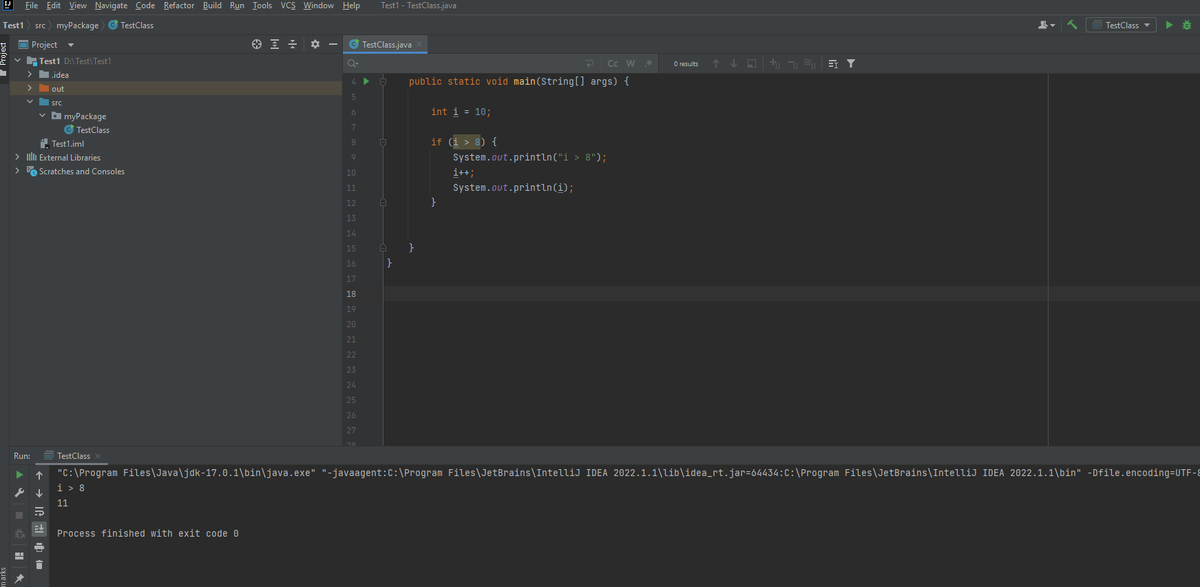Expand the External Libraries node
Screen dimensions: 1200x587
tap(19, 157)
